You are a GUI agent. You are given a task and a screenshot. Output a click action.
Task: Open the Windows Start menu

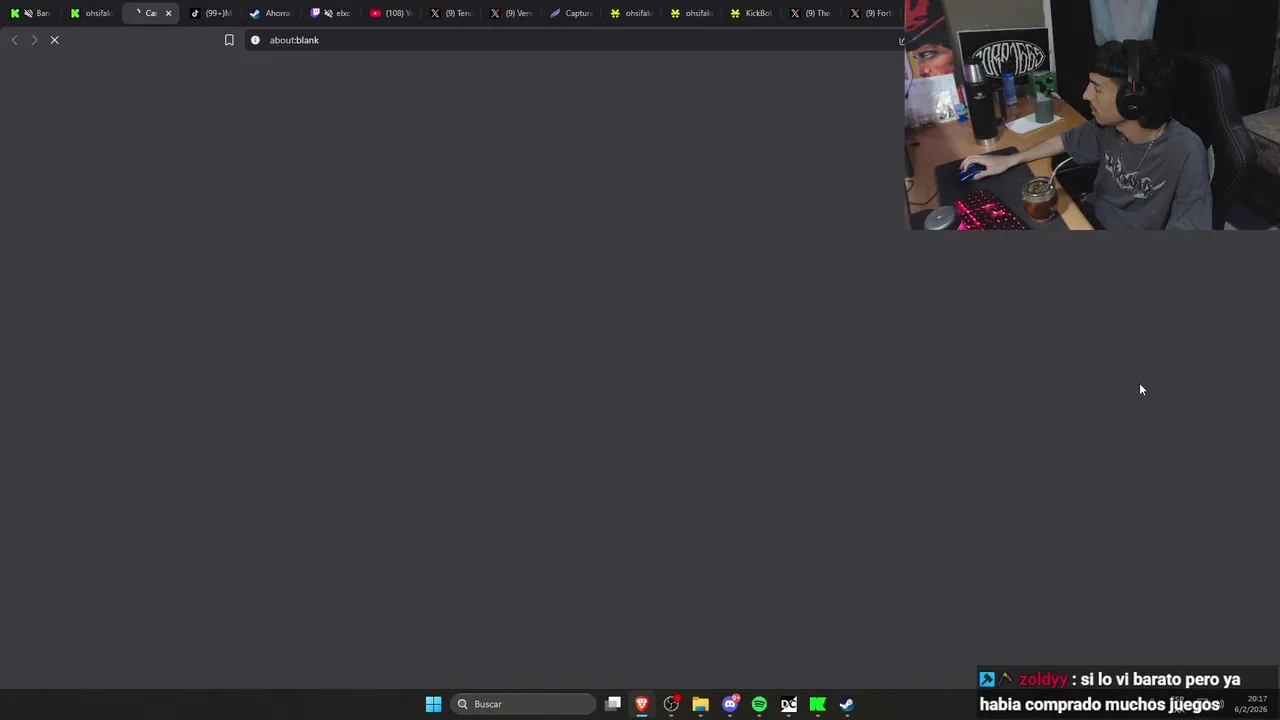pos(433,704)
